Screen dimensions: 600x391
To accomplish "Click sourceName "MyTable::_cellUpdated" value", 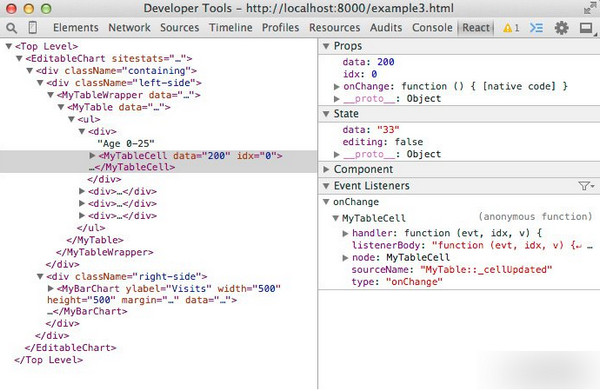I will pos(486,270).
